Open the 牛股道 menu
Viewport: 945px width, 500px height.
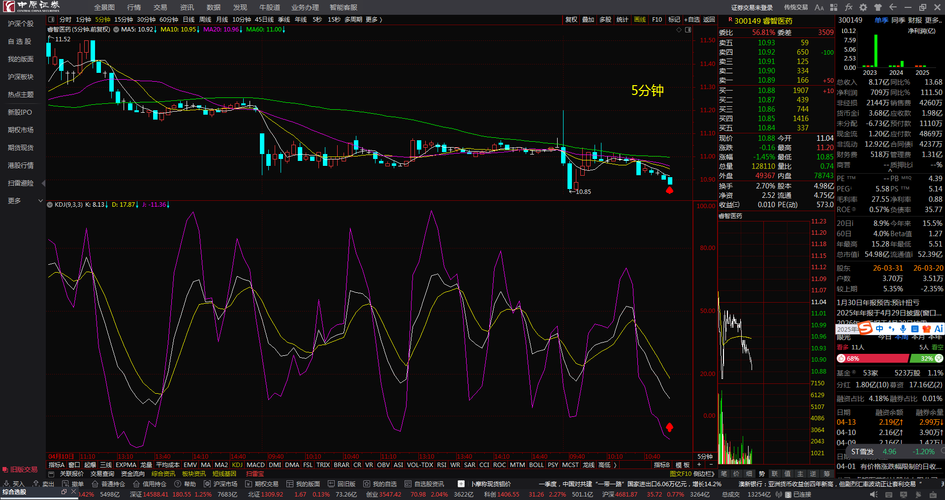[269, 7]
